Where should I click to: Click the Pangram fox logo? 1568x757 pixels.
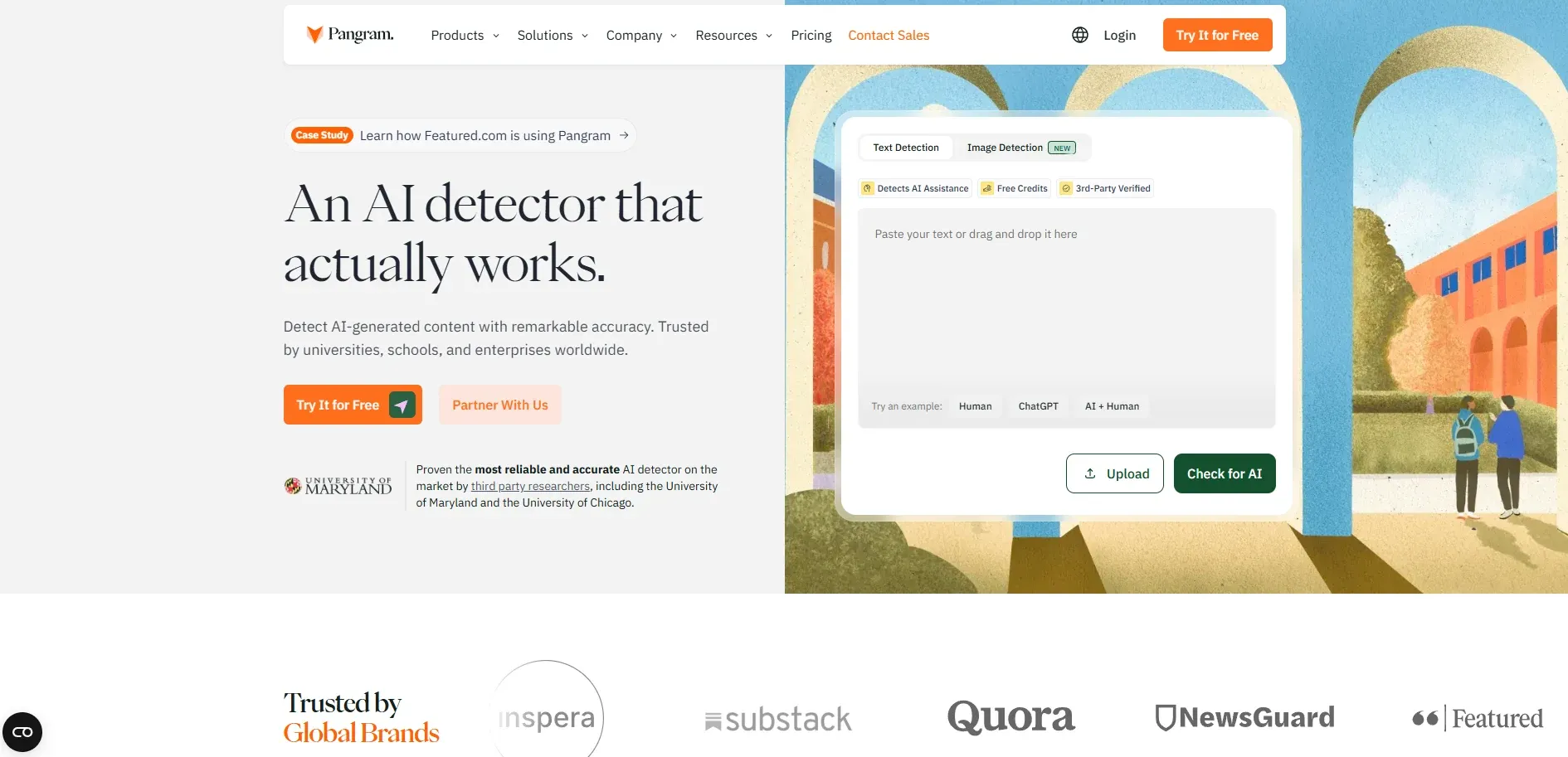(x=349, y=34)
